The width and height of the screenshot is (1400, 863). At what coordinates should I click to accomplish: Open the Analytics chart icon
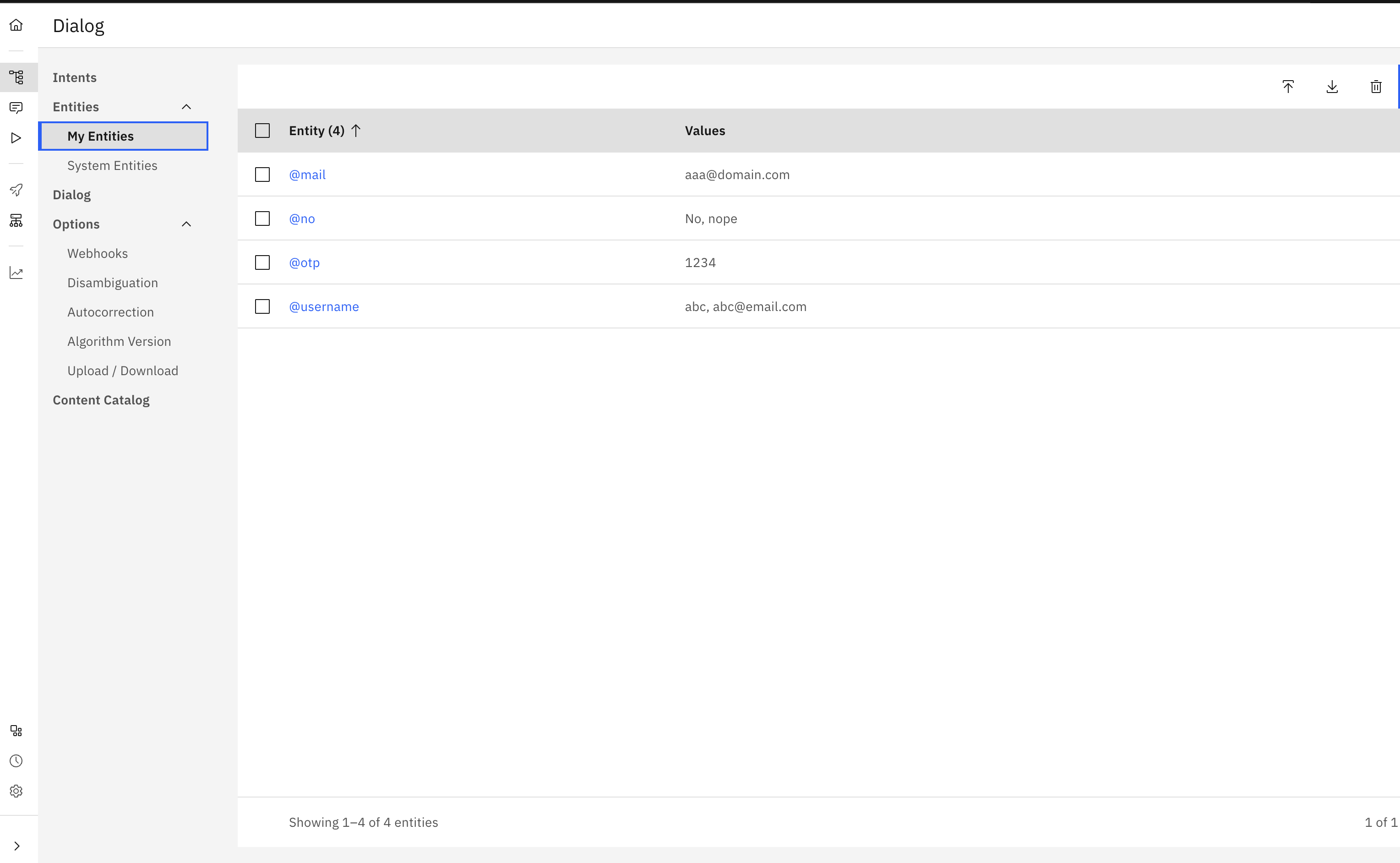[16, 273]
